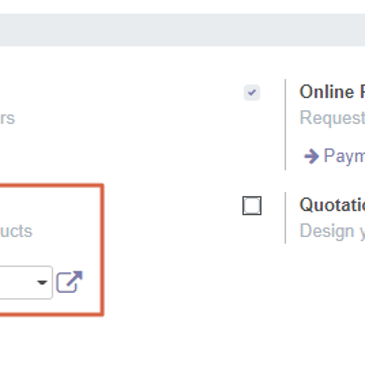Open the Paym link under Online setting

344,156
